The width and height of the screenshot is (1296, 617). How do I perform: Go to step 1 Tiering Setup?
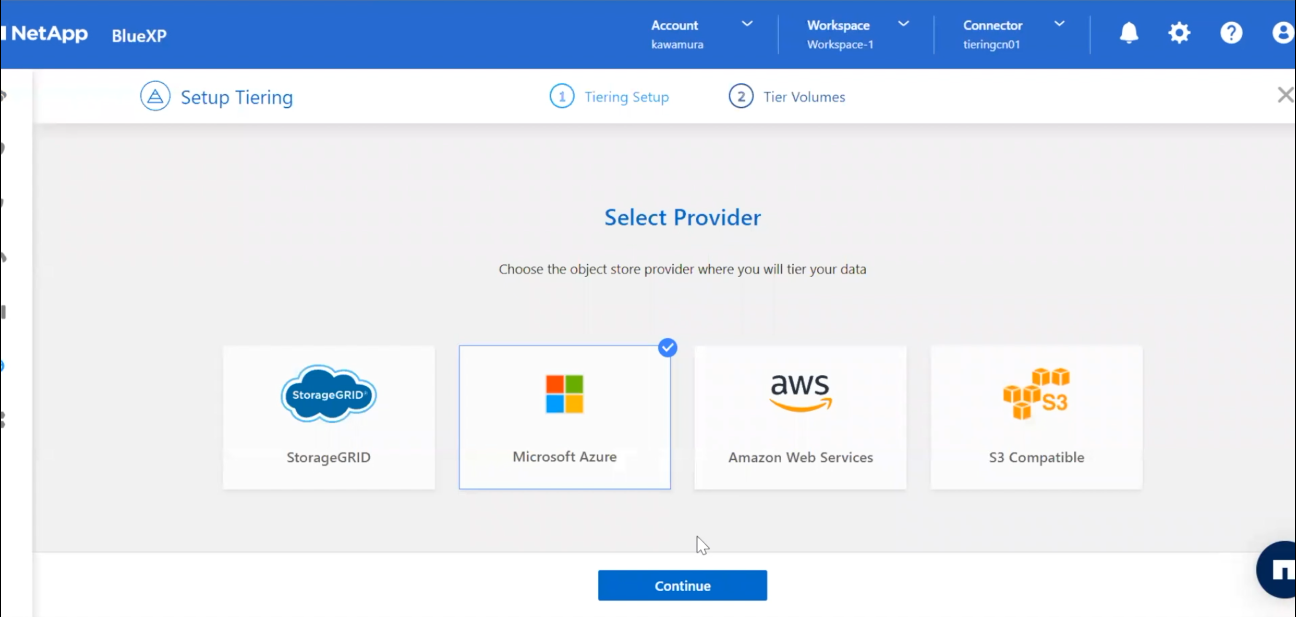610,97
